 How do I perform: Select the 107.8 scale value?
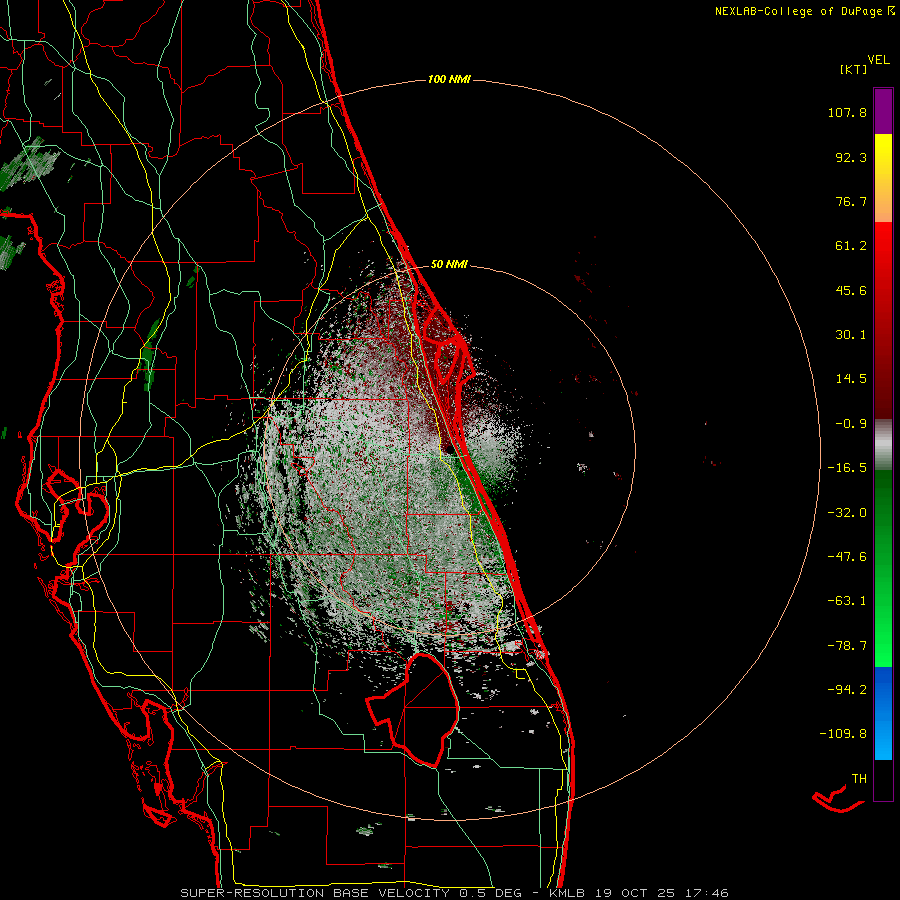tap(847, 112)
